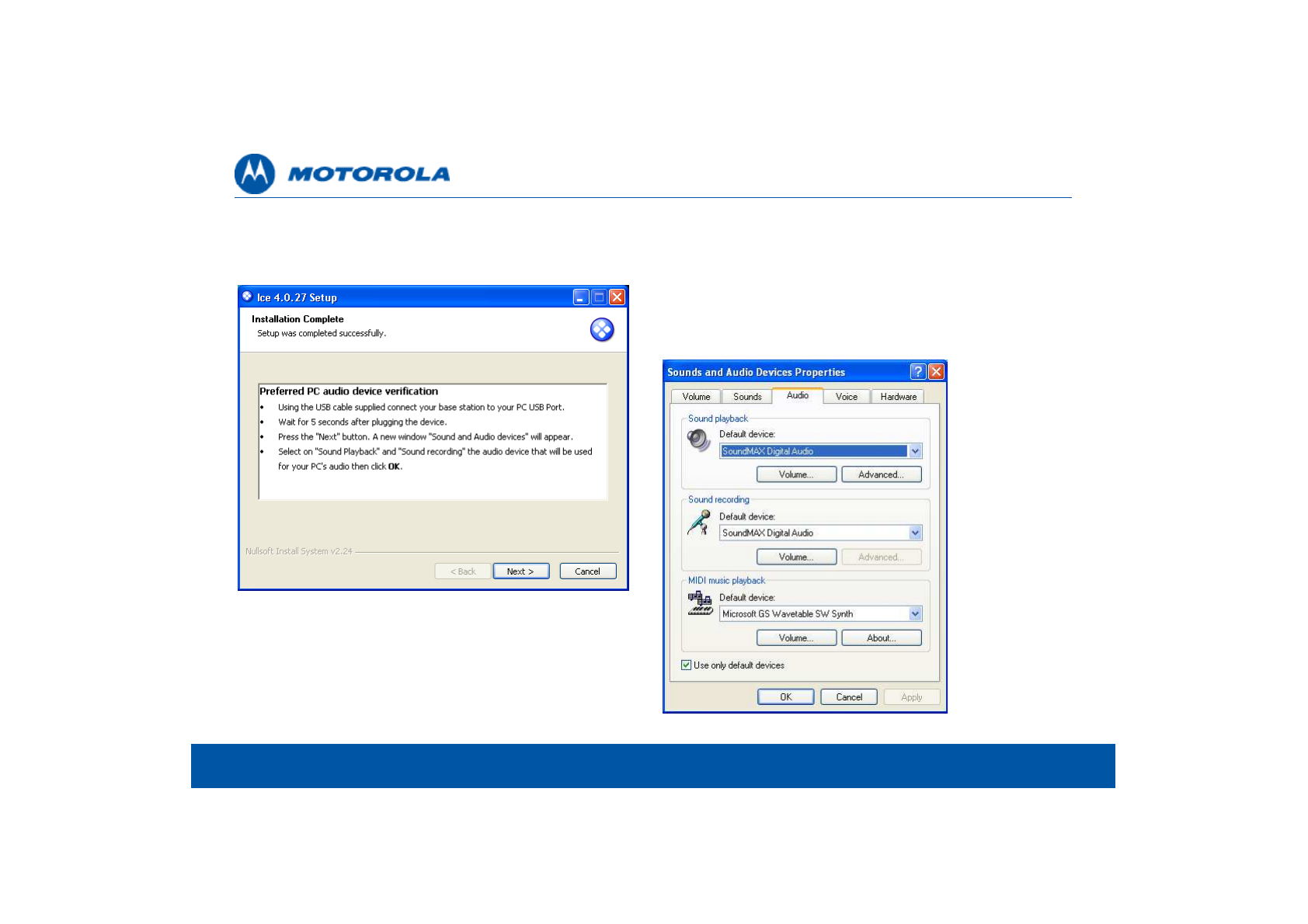Click Advanced button under Sound recording

click(881, 557)
